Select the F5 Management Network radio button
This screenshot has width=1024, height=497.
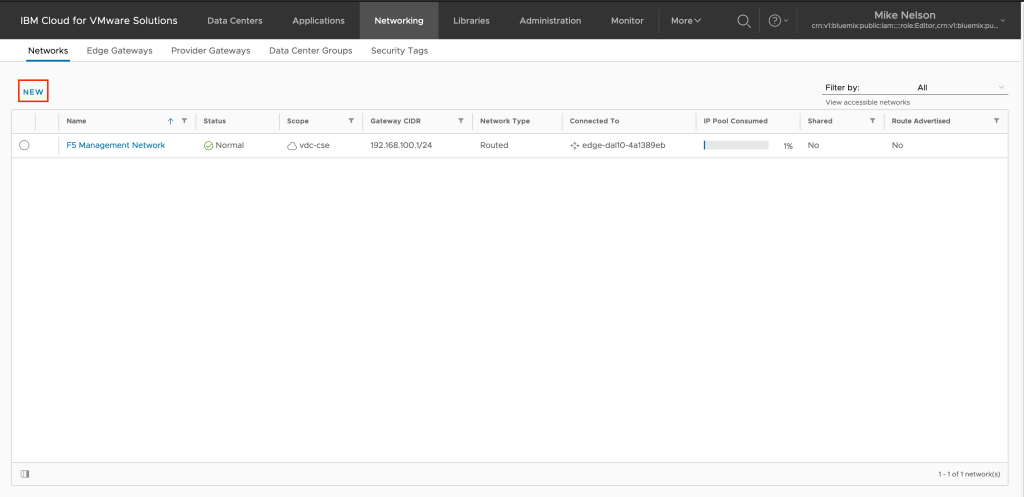[x=24, y=145]
